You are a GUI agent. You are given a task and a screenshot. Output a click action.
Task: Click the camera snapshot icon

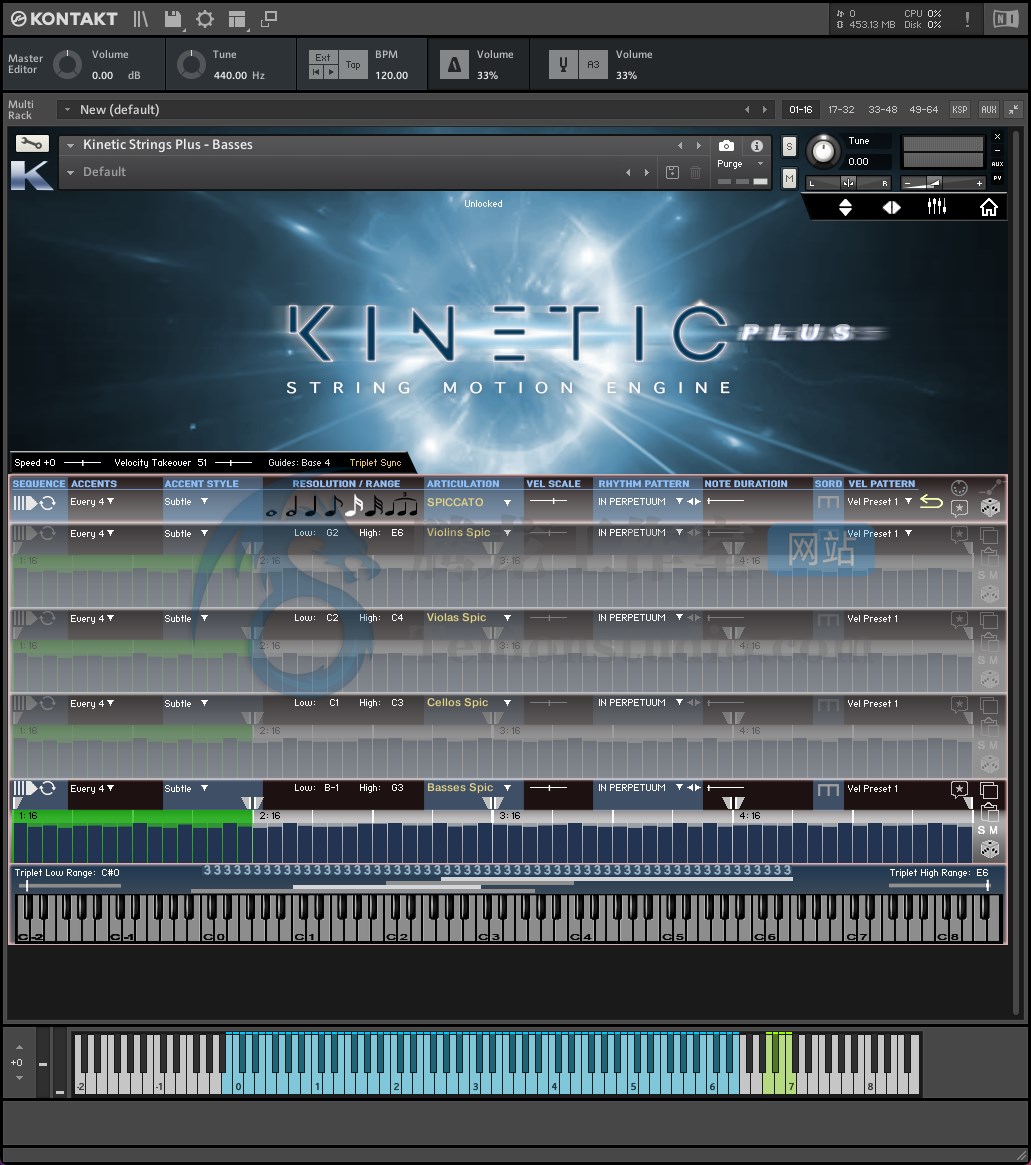point(726,146)
